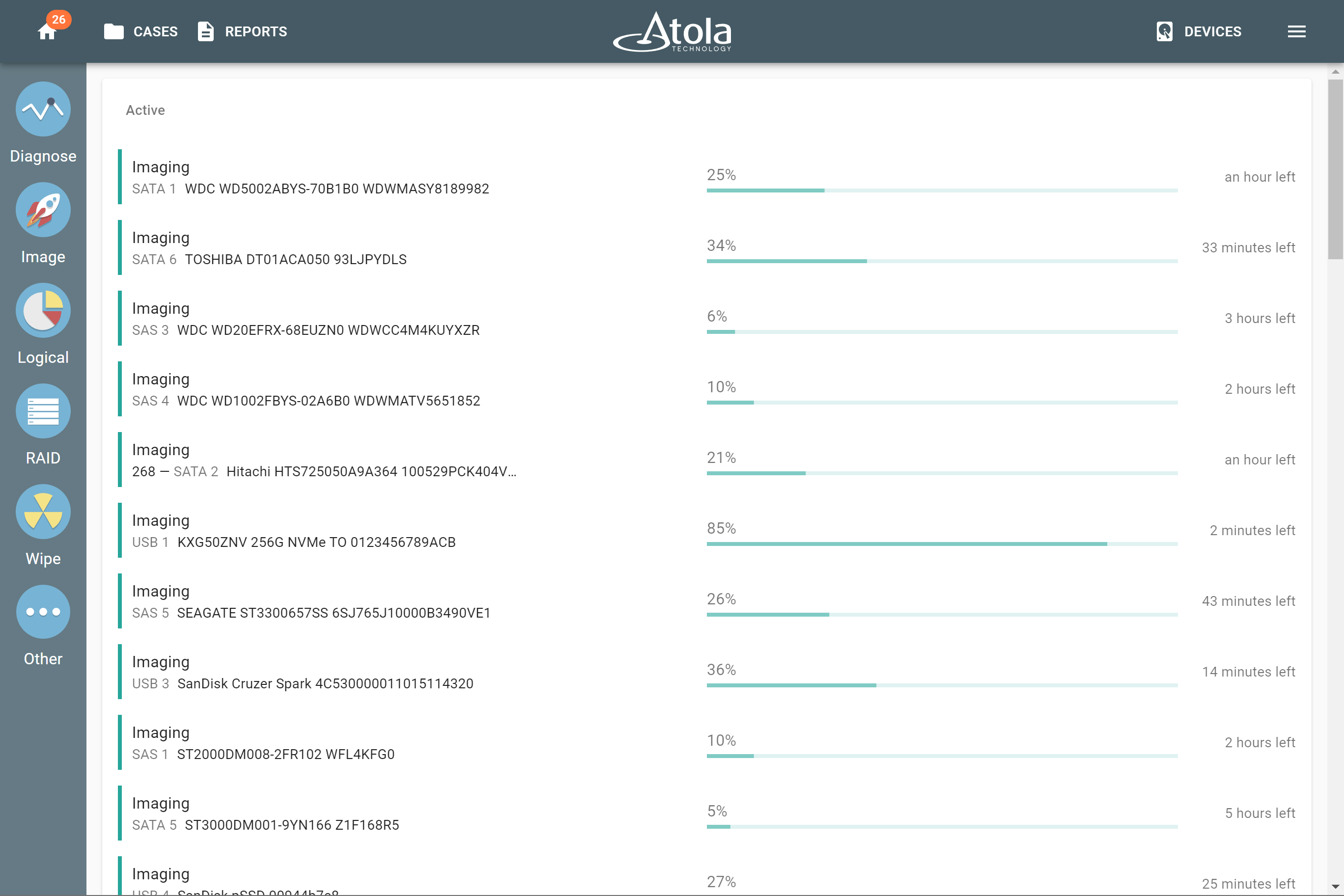Click the 85% progress bar for USB 1
The width and height of the screenshot is (1344, 896).
(x=941, y=543)
